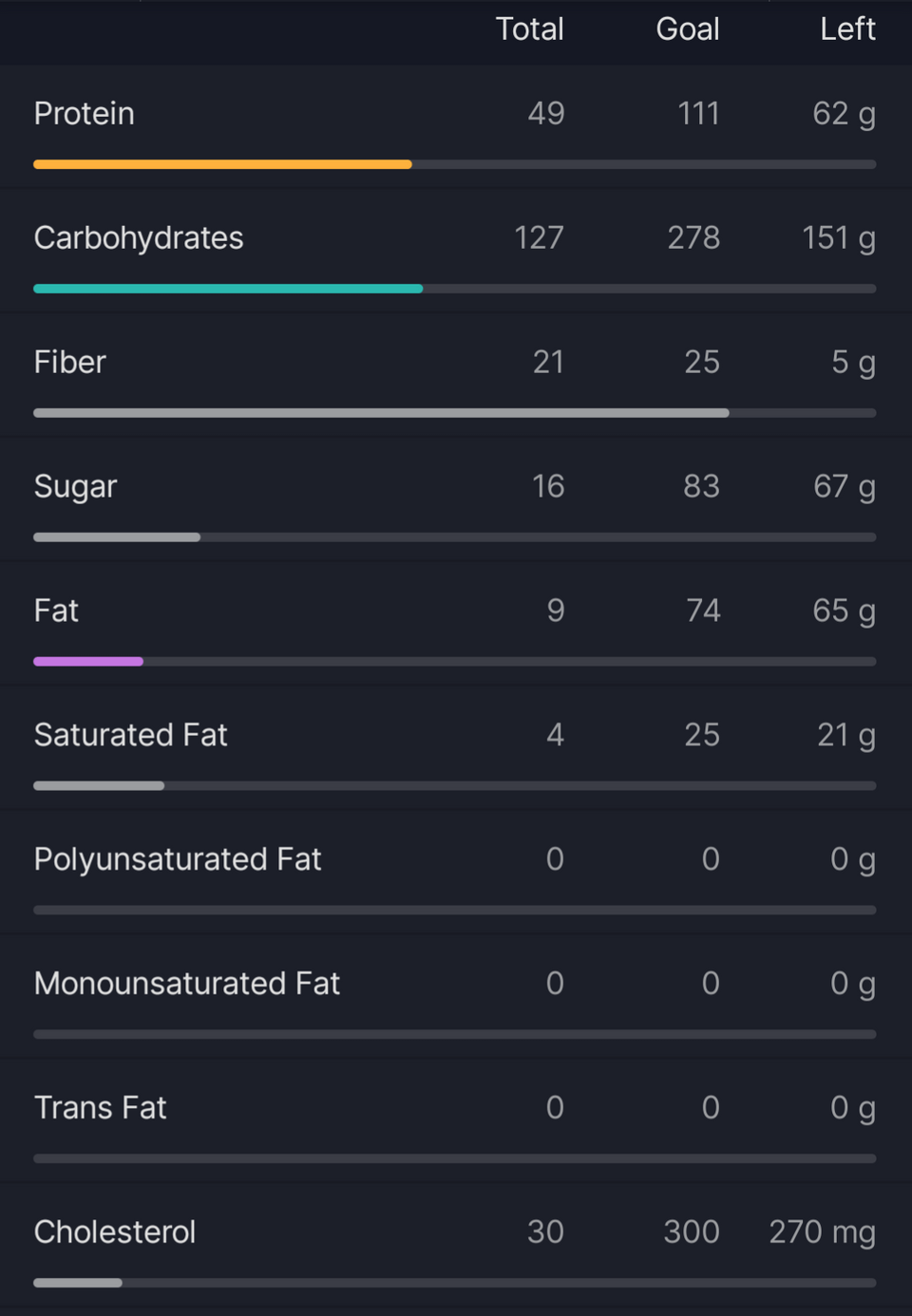The image size is (912, 1316).
Task: Select the Monounsaturated Fat row
Action: 456,997
